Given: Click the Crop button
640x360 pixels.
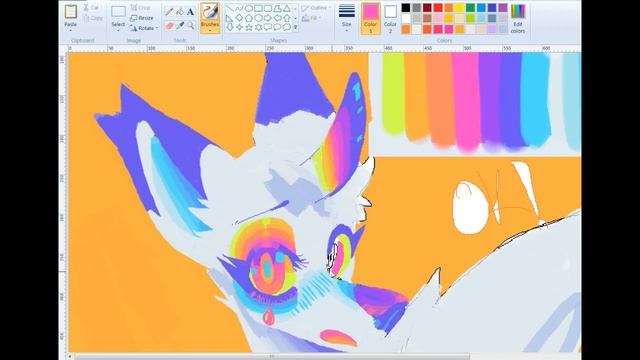Looking at the screenshot, I should [140, 8].
